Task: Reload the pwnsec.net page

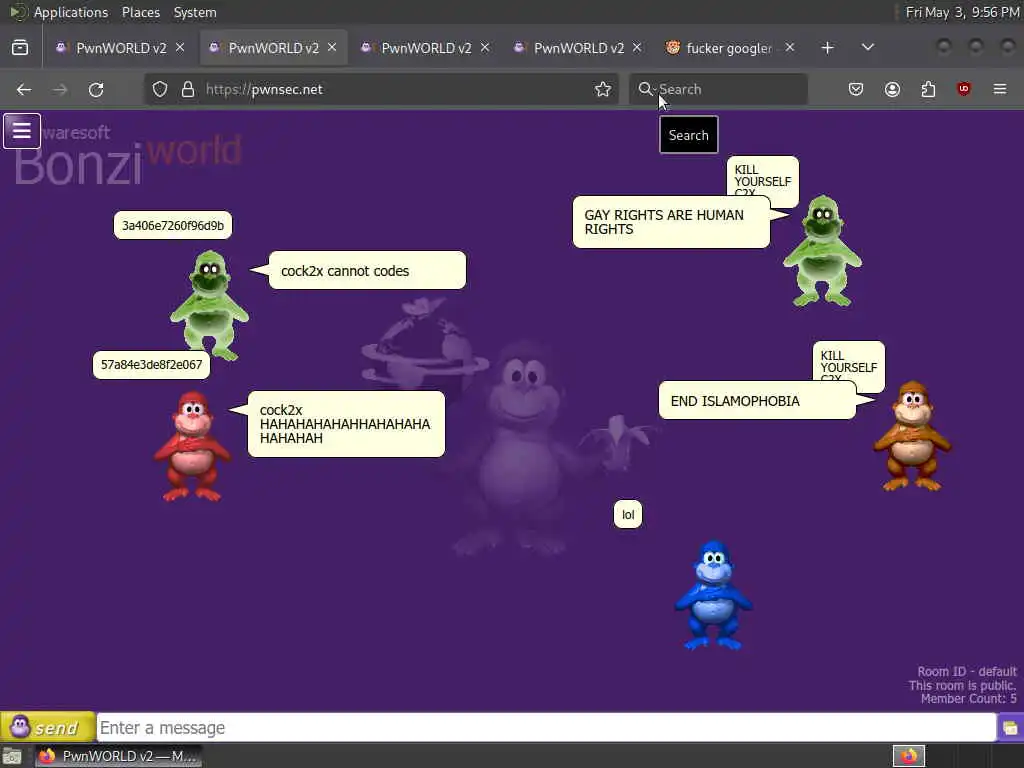Action: click(x=96, y=89)
